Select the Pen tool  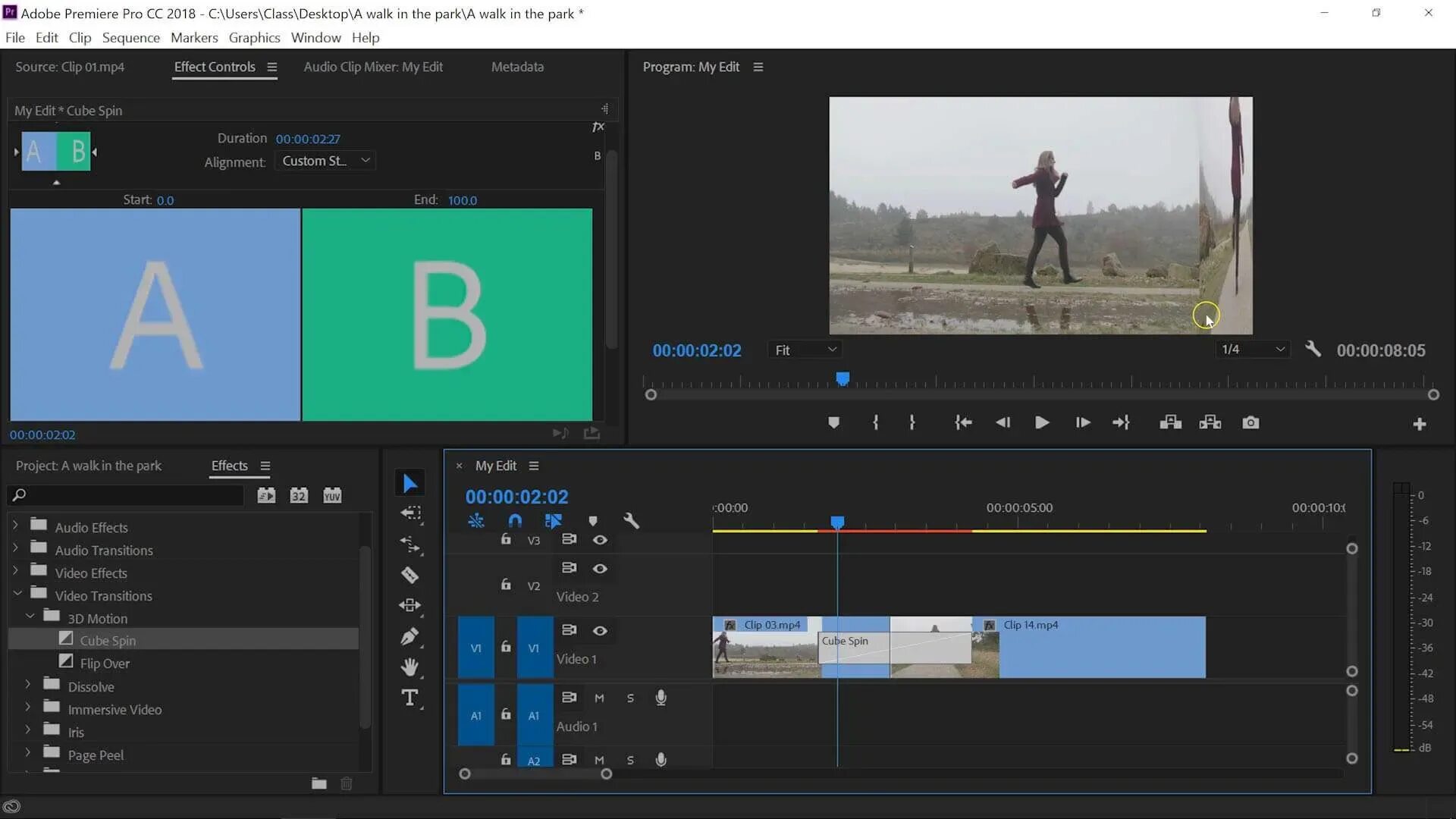pyautogui.click(x=409, y=636)
